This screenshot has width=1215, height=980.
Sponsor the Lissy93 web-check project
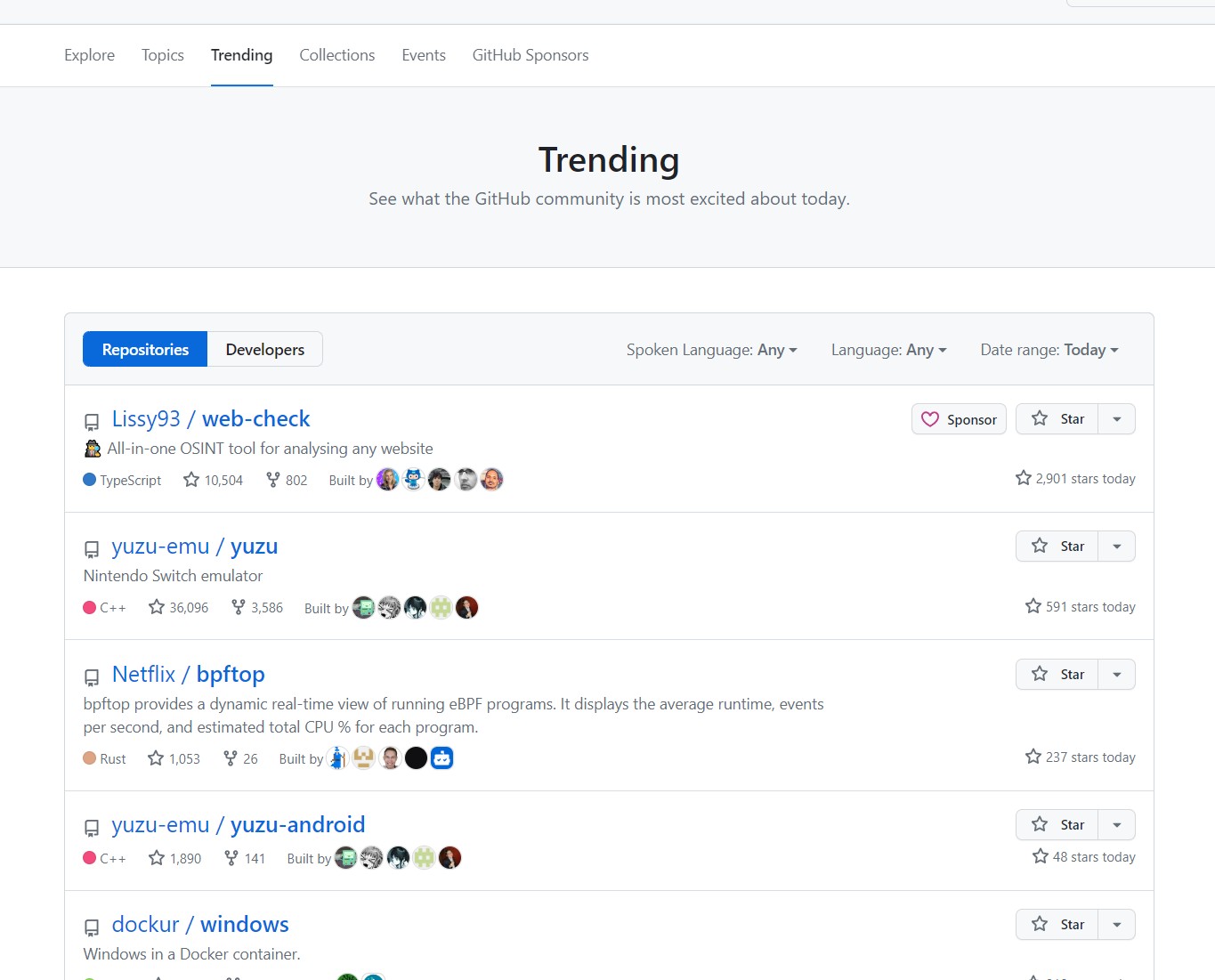pos(960,419)
